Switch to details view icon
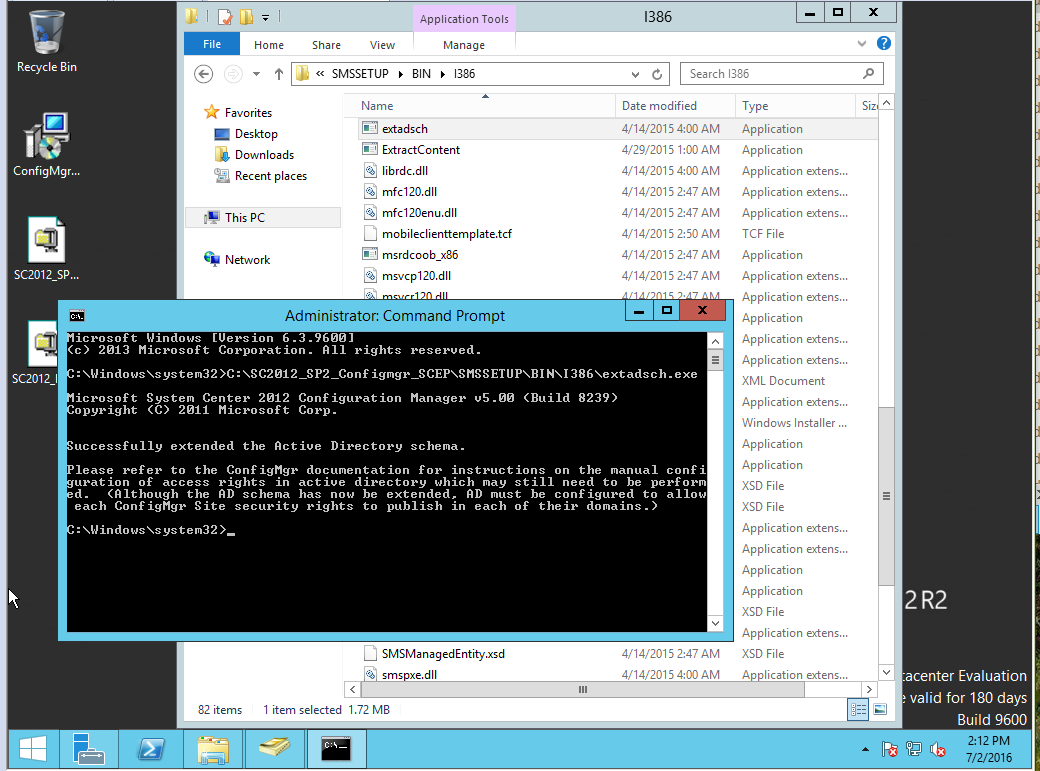This screenshot has height=771, width=1040. tap(858, 709)
